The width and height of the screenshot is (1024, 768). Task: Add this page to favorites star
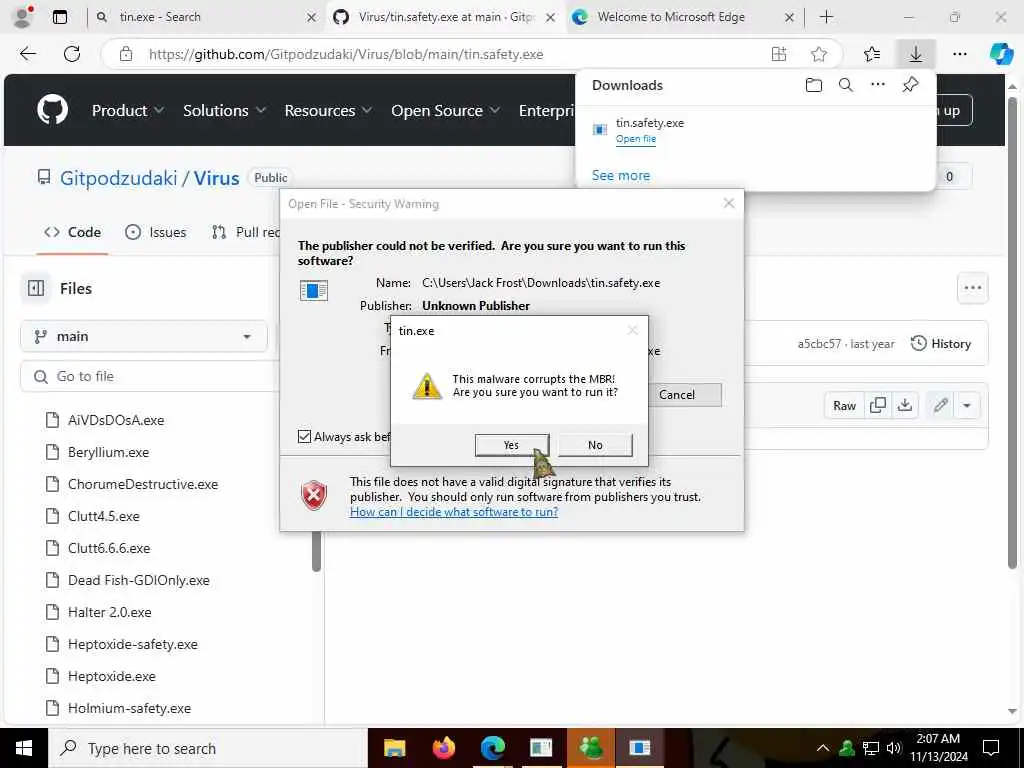pos(819,54)
